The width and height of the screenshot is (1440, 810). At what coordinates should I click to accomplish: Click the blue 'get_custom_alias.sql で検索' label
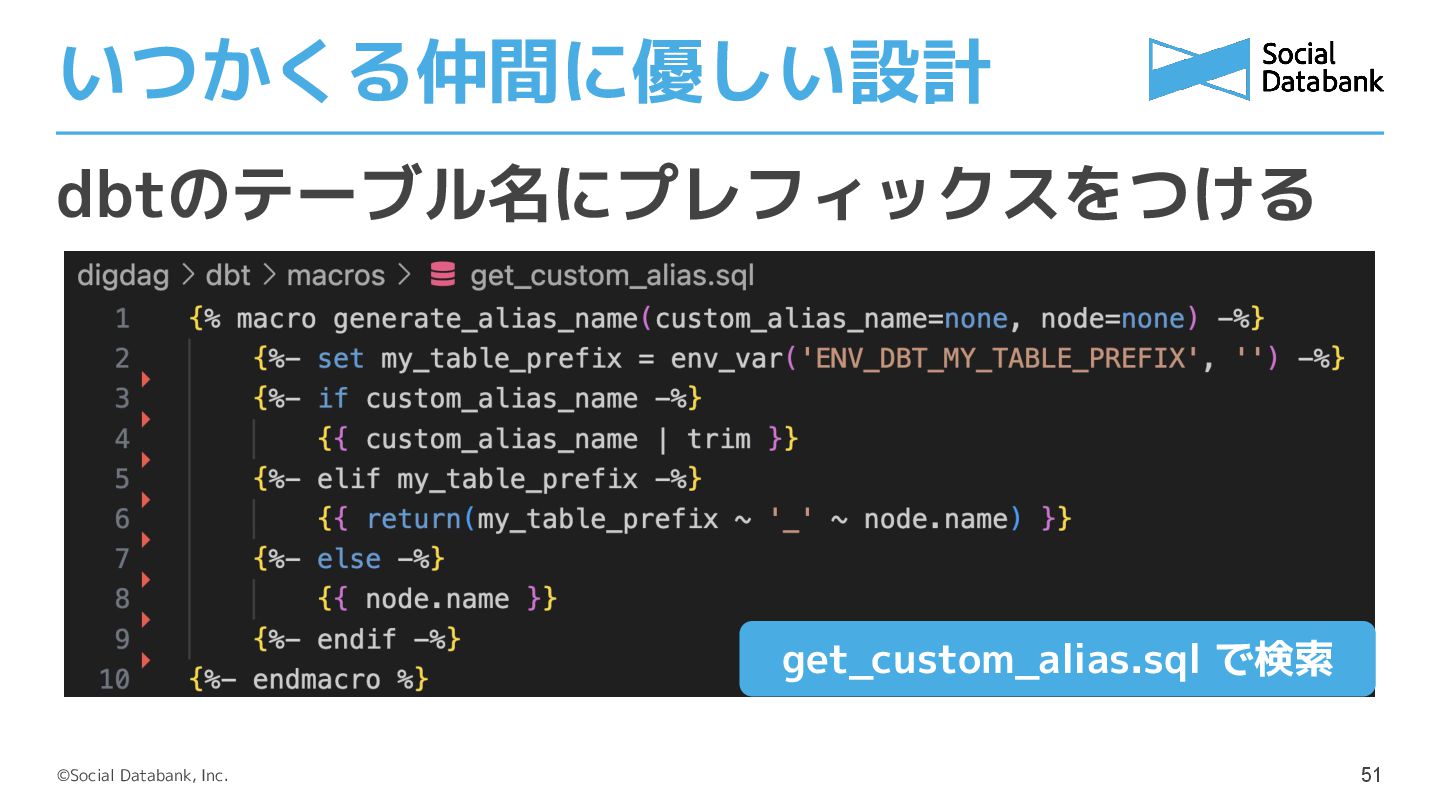1057,659
